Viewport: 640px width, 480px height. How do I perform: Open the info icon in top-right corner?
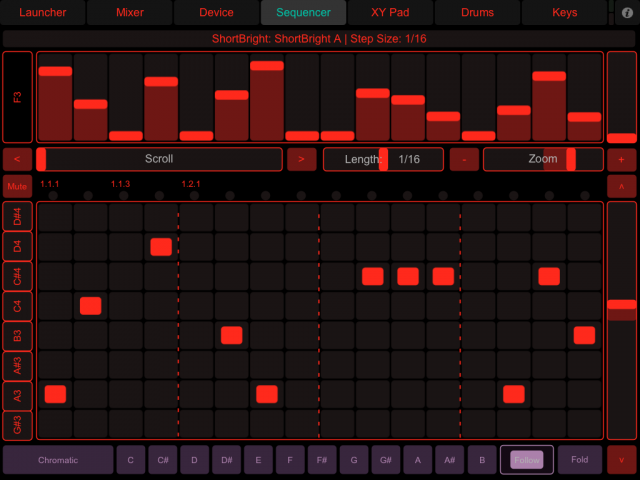(626, 13)
